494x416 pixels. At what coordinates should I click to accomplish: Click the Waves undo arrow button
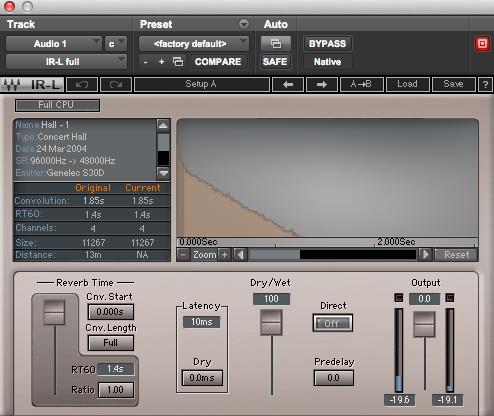(82, 84)
